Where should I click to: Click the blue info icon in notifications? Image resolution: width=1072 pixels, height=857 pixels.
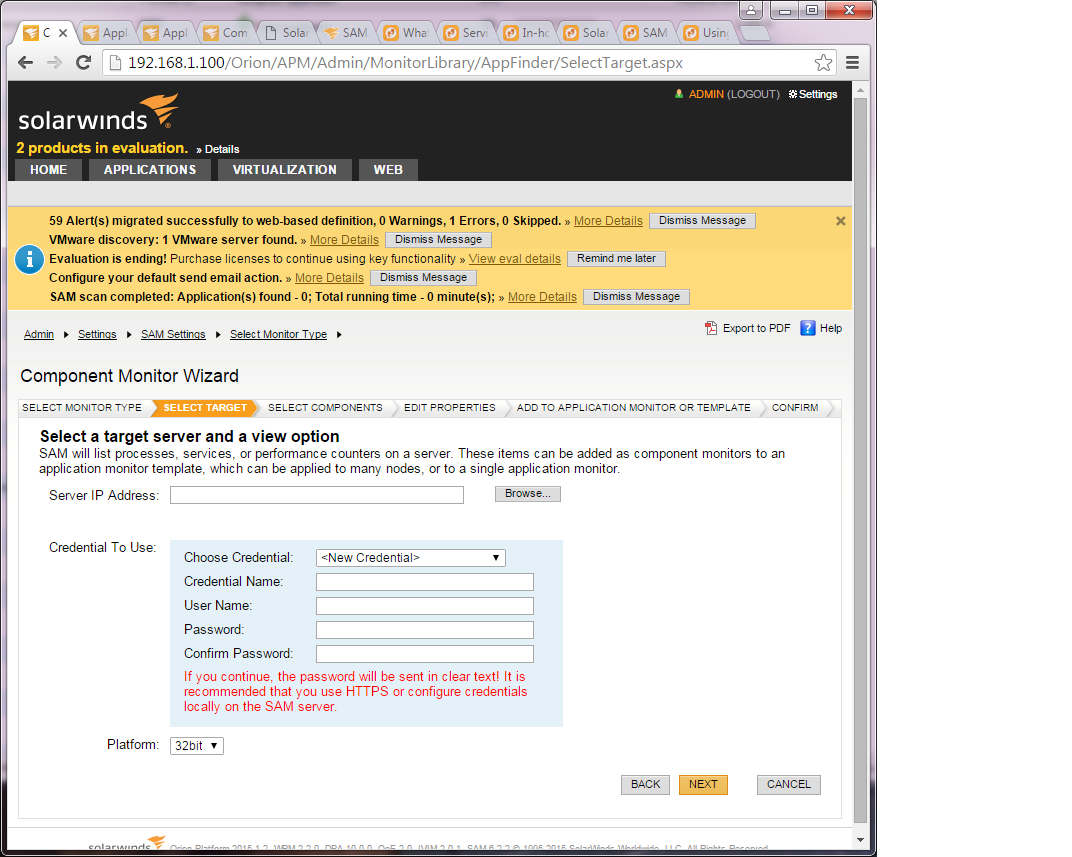(29, 260)
